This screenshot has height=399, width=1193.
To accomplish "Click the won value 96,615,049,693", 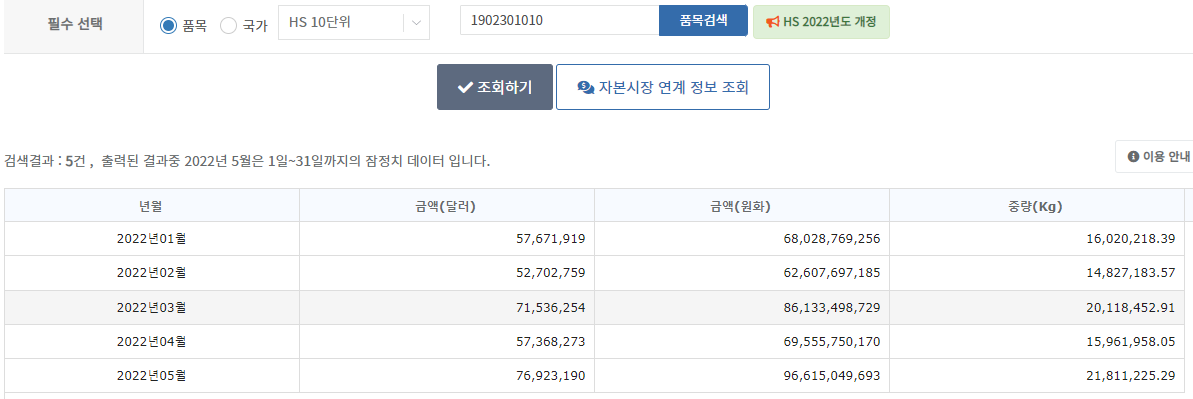I will [x=831, y=376].
